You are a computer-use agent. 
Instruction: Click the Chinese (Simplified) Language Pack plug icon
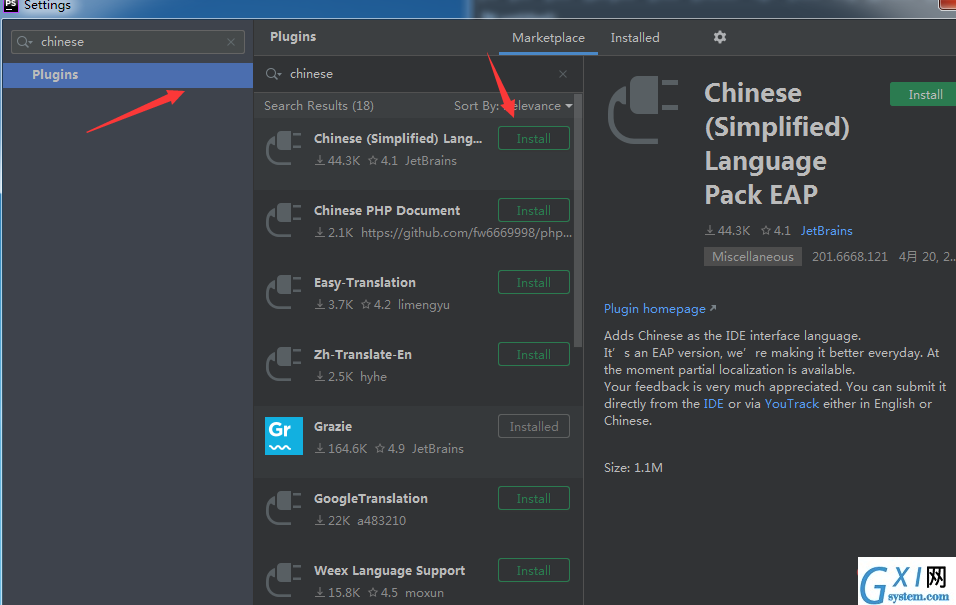[284, 148]
